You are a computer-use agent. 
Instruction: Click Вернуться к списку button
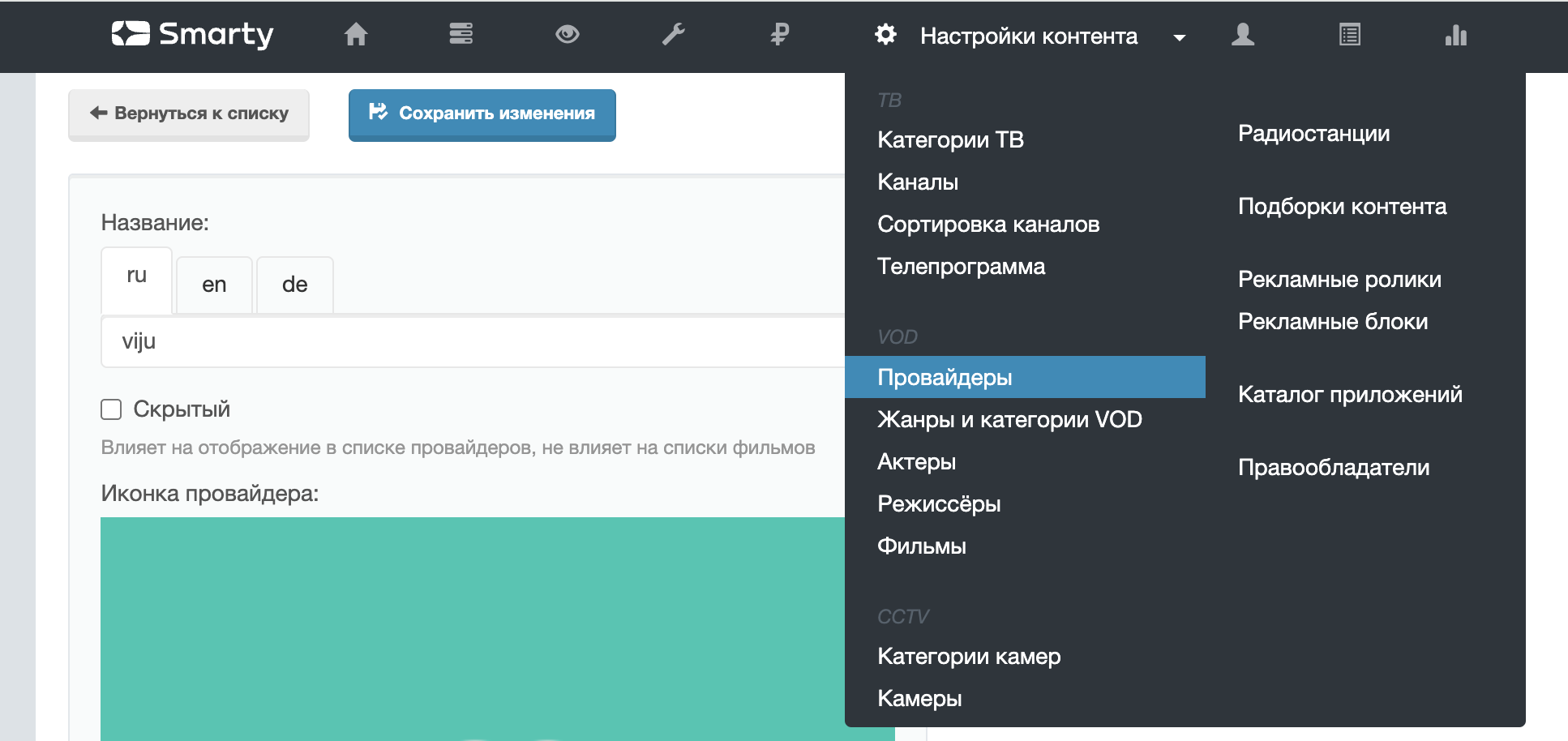click(189, 114)
